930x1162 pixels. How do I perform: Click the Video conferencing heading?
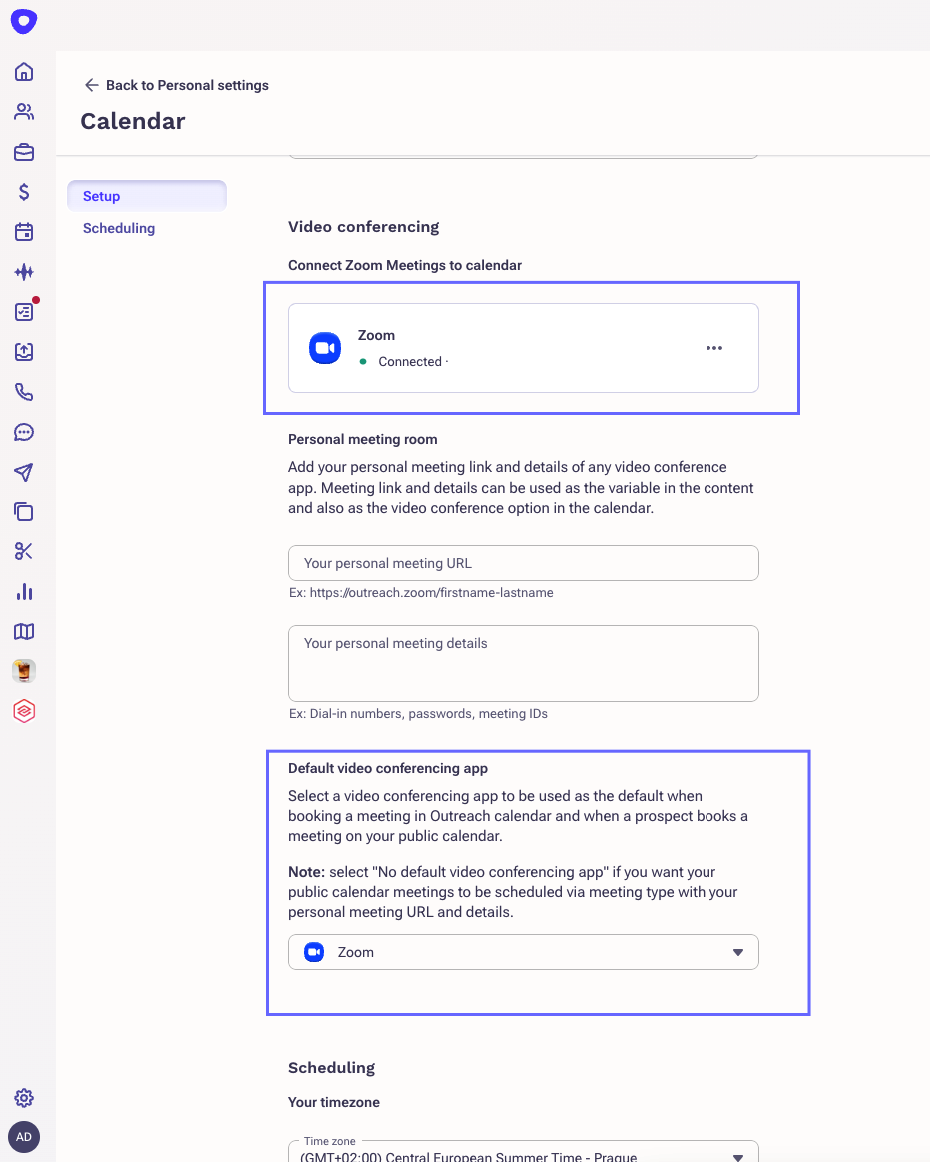click(x=364, y=227)
